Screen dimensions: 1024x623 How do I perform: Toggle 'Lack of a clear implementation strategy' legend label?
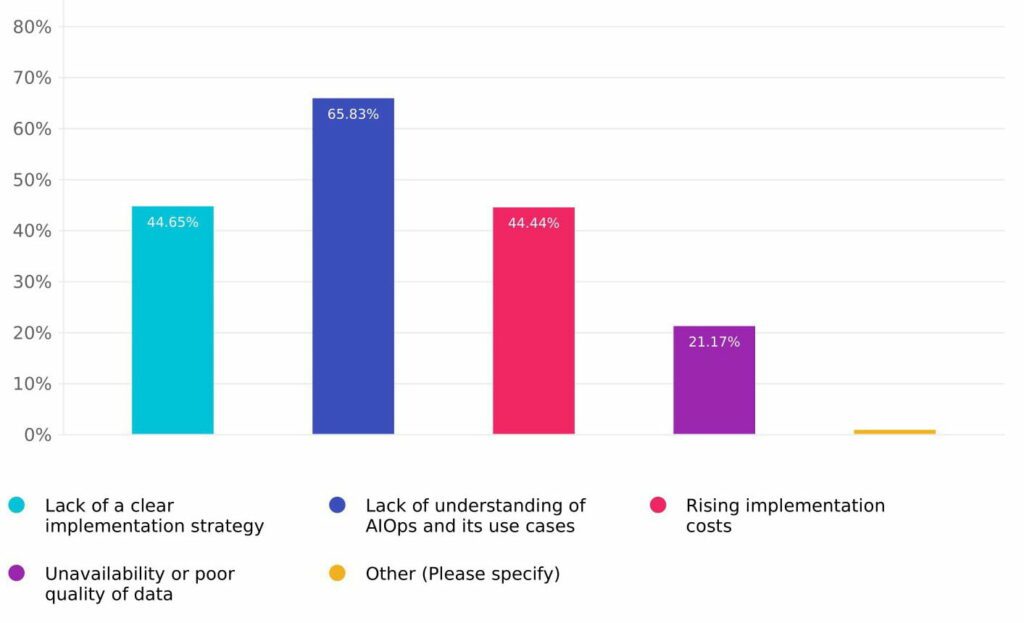click(x=154, y=516)
